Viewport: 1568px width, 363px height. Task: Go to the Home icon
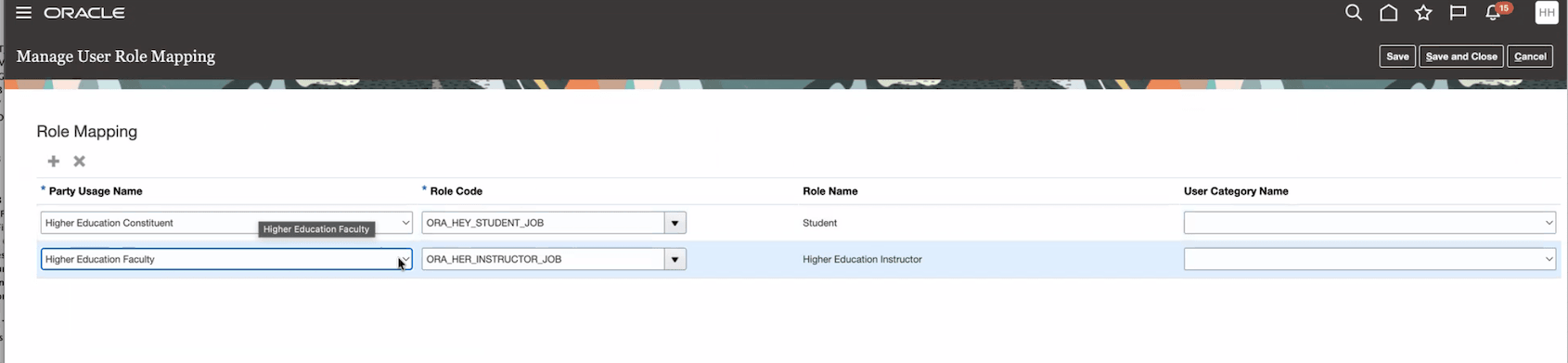point(1389,13)
